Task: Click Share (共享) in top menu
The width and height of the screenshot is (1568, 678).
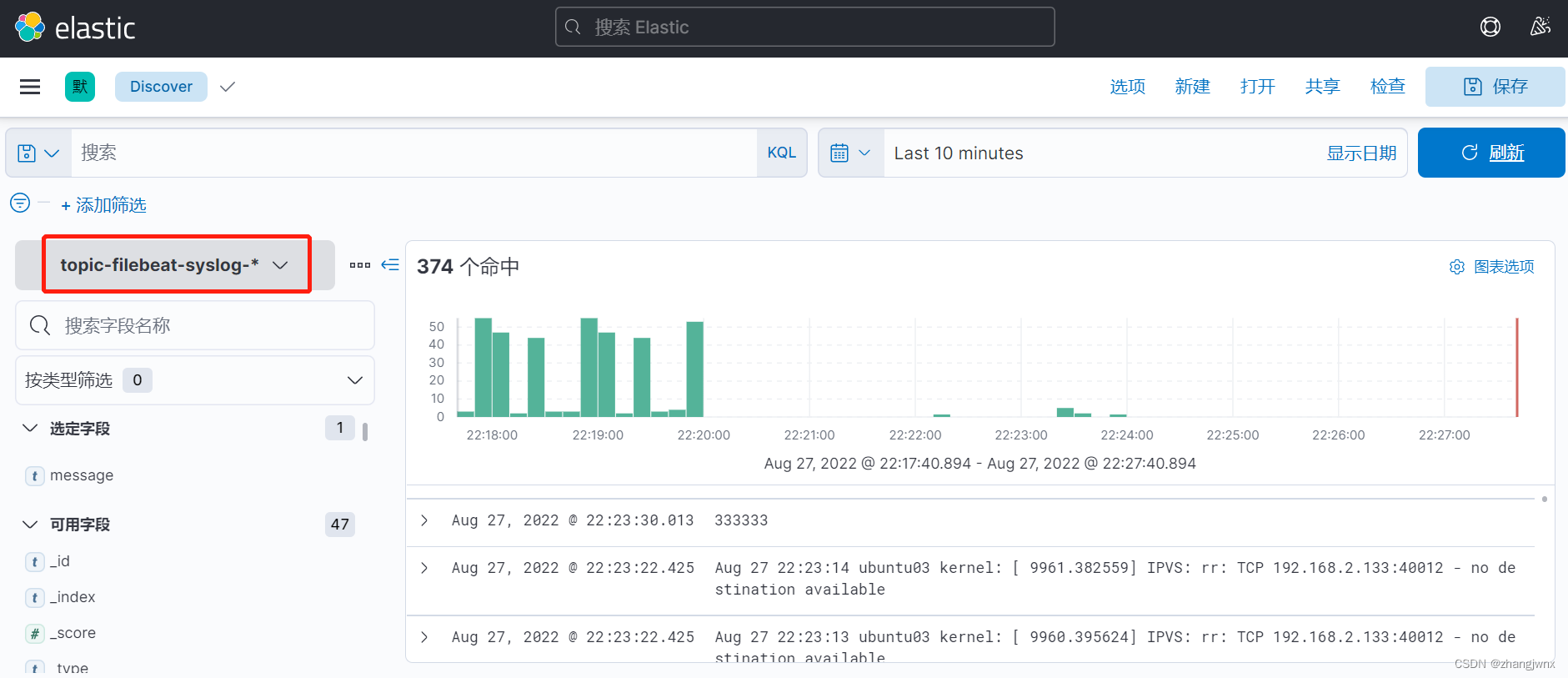Action: tap(1323, 87)
